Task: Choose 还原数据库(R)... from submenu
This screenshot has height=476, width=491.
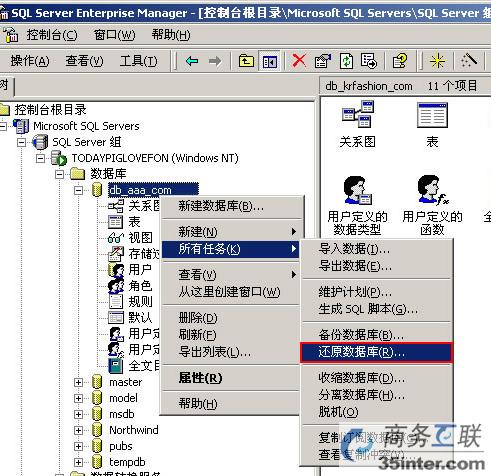Action: pyautogui.click(x=376, y=352)
